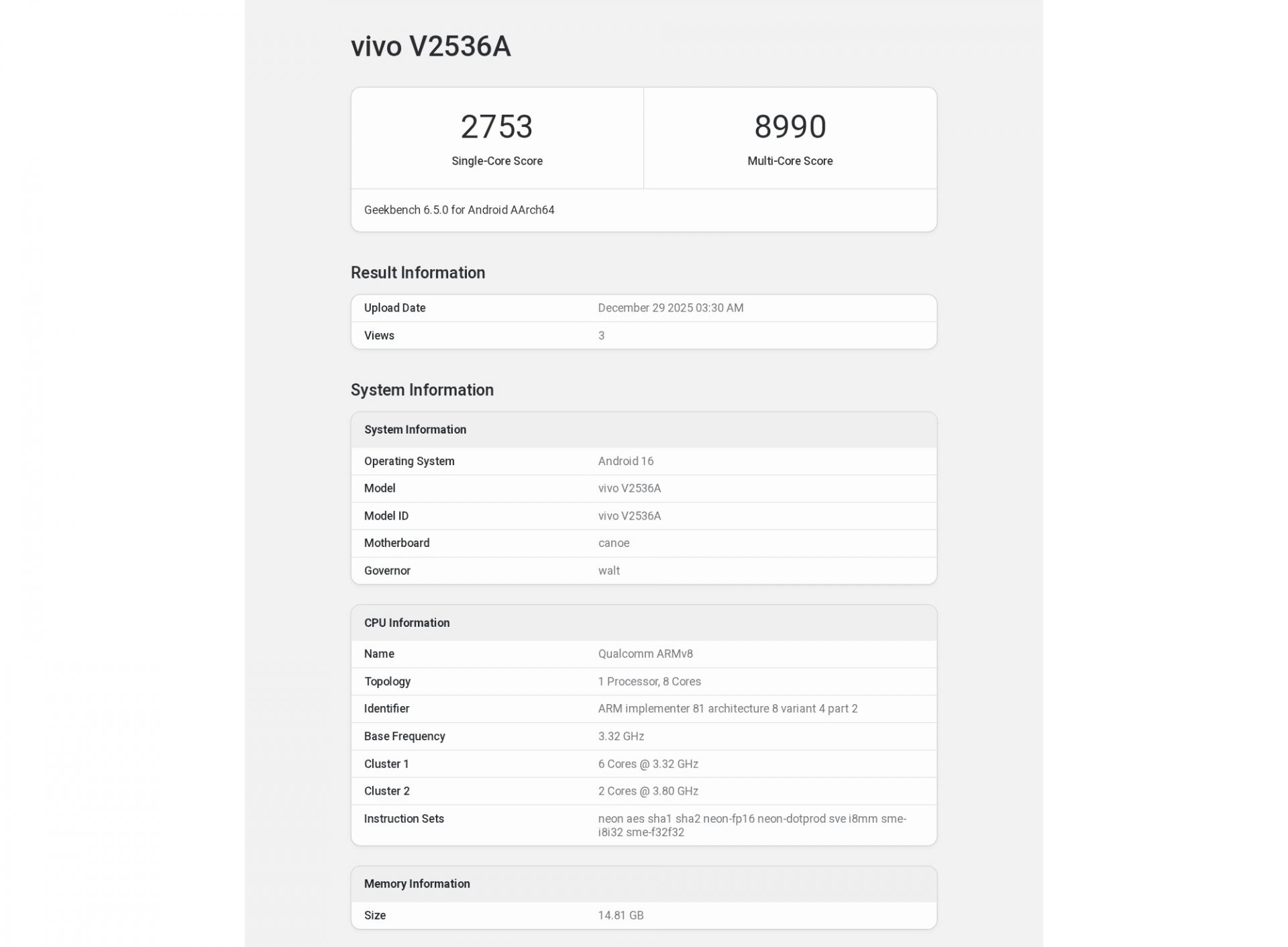Click the CPU Information table header
1288x947 pixels.
point(407,623)
